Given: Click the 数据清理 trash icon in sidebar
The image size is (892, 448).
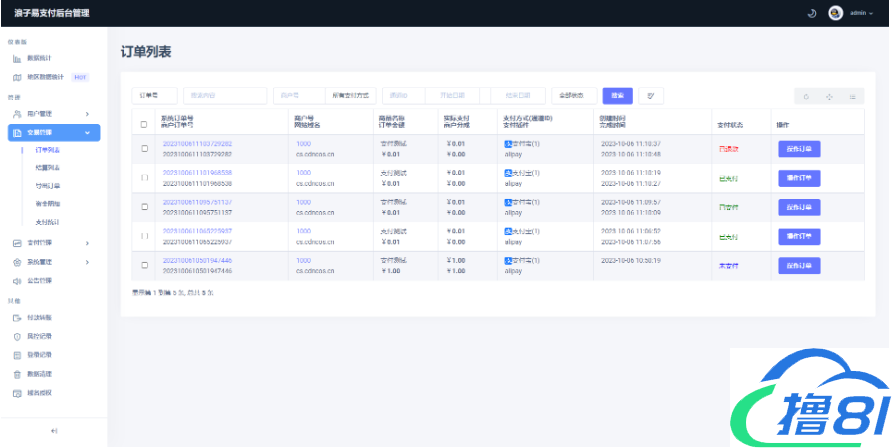Looking at the screenshot, I should pyautogui.click(x=17, y=373).
